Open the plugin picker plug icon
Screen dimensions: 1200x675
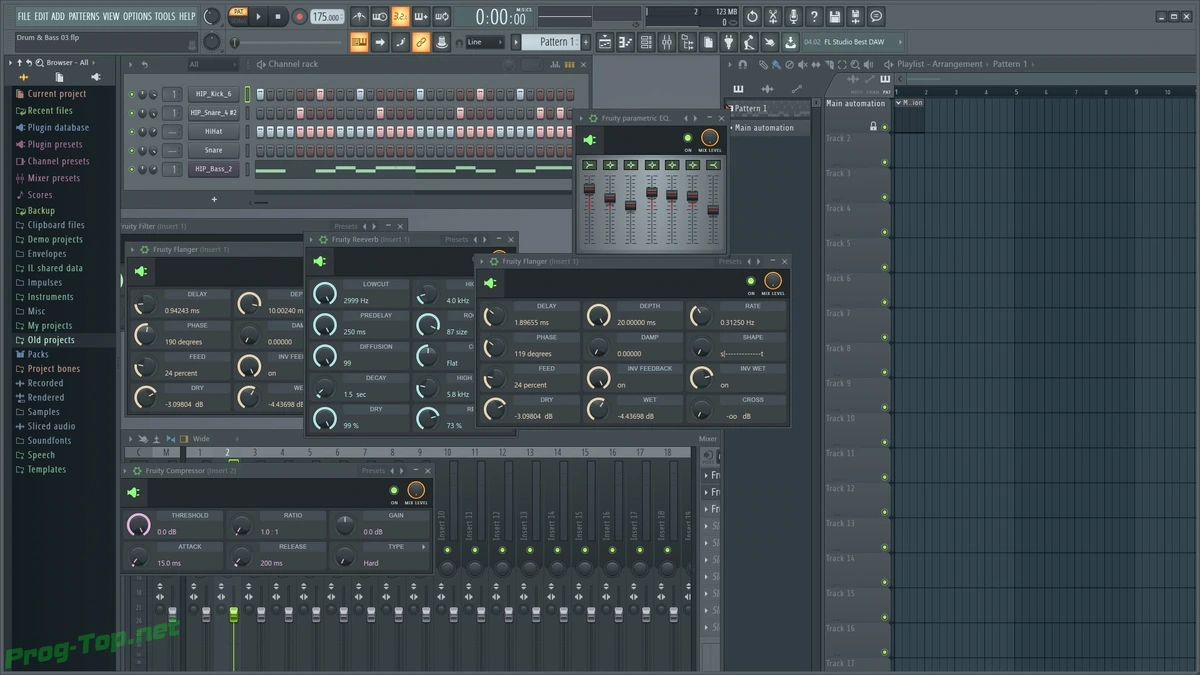[x=728, y=42]
